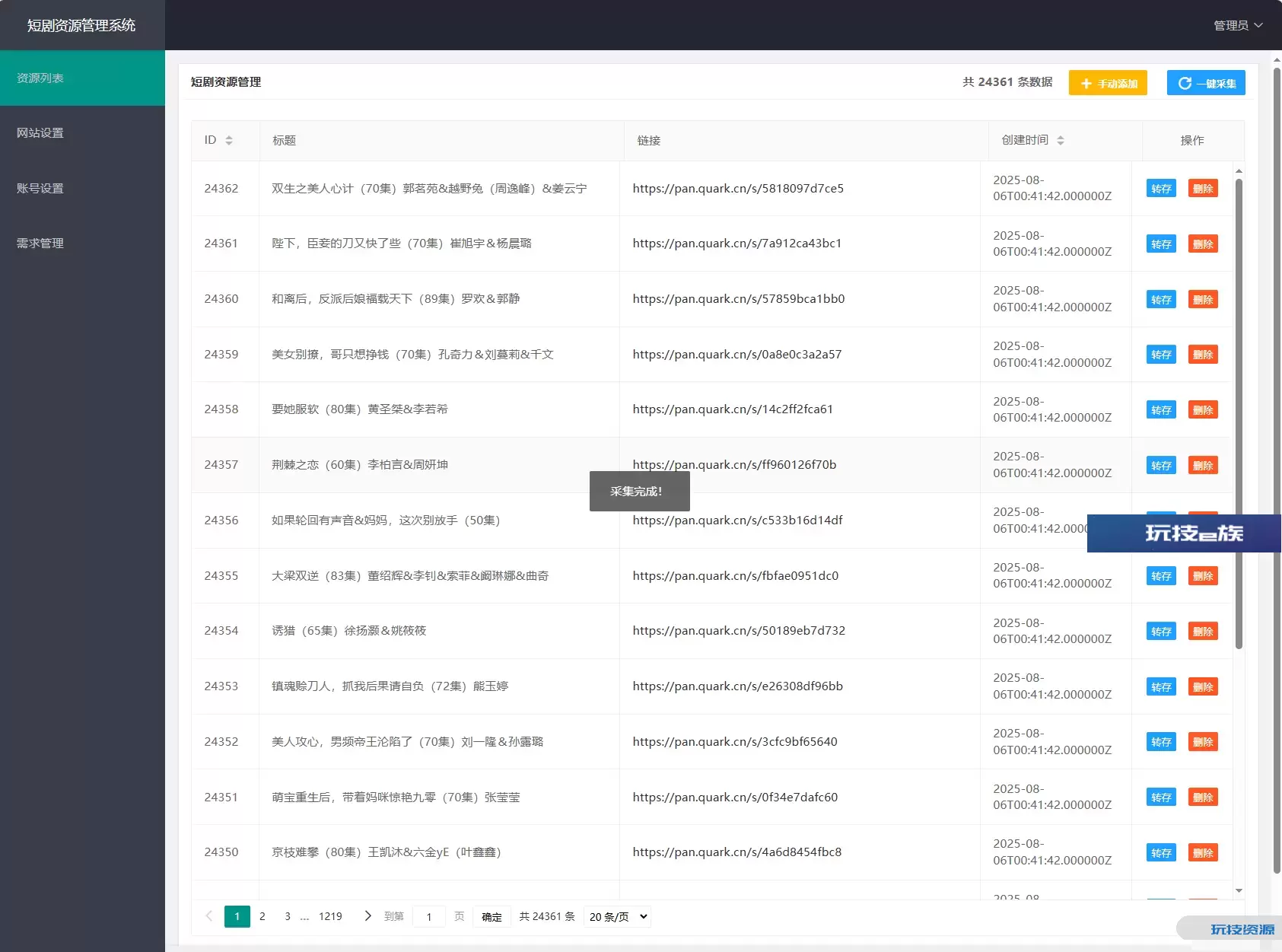Click 删除 for row 24355
1282x952 pixels.
pos(1203,576)
